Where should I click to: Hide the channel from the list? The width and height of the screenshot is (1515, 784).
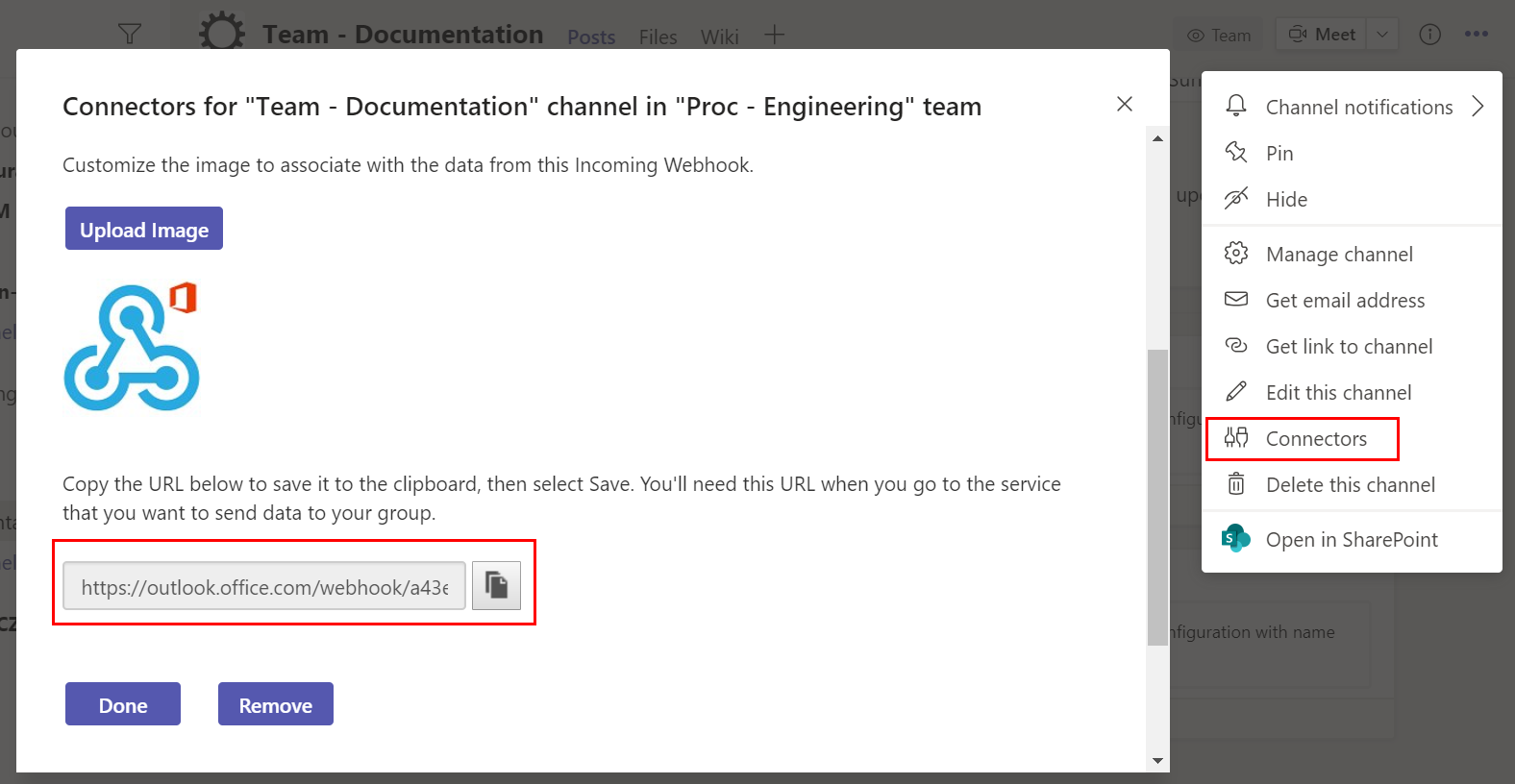tap(1286, 200)
